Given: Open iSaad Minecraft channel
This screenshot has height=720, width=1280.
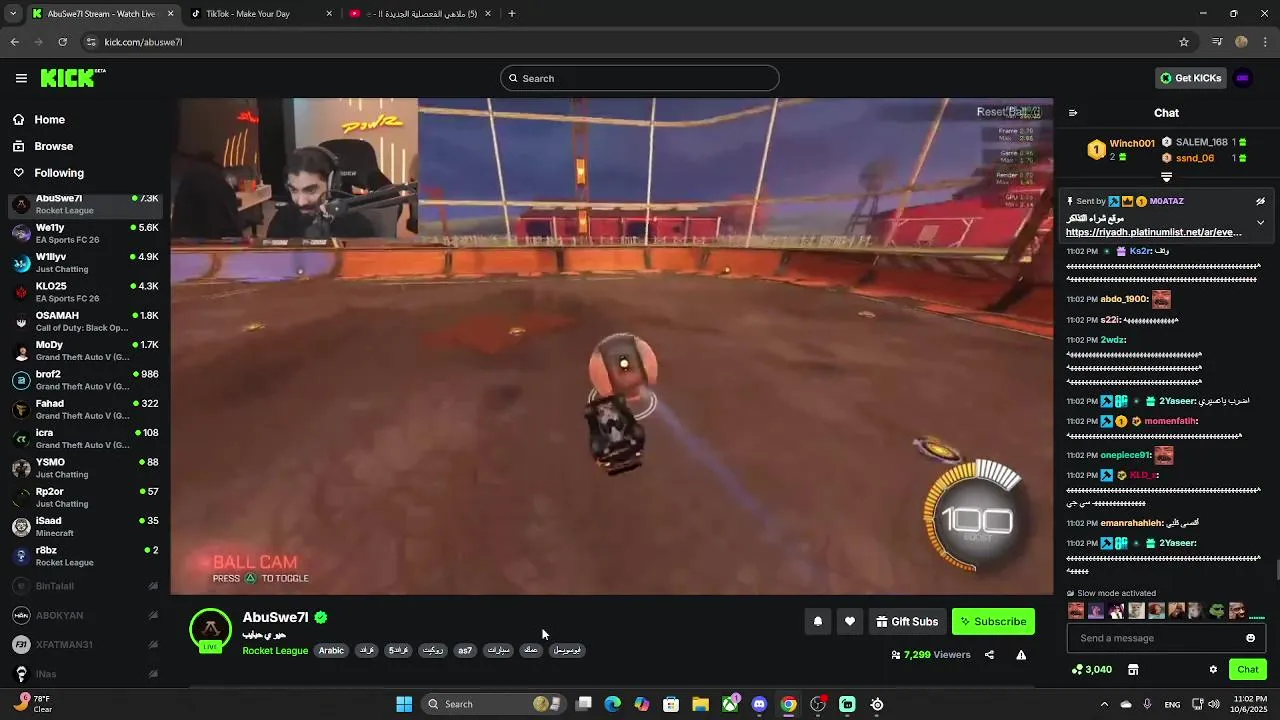Looking at the screenshot, I should point(85,526).
